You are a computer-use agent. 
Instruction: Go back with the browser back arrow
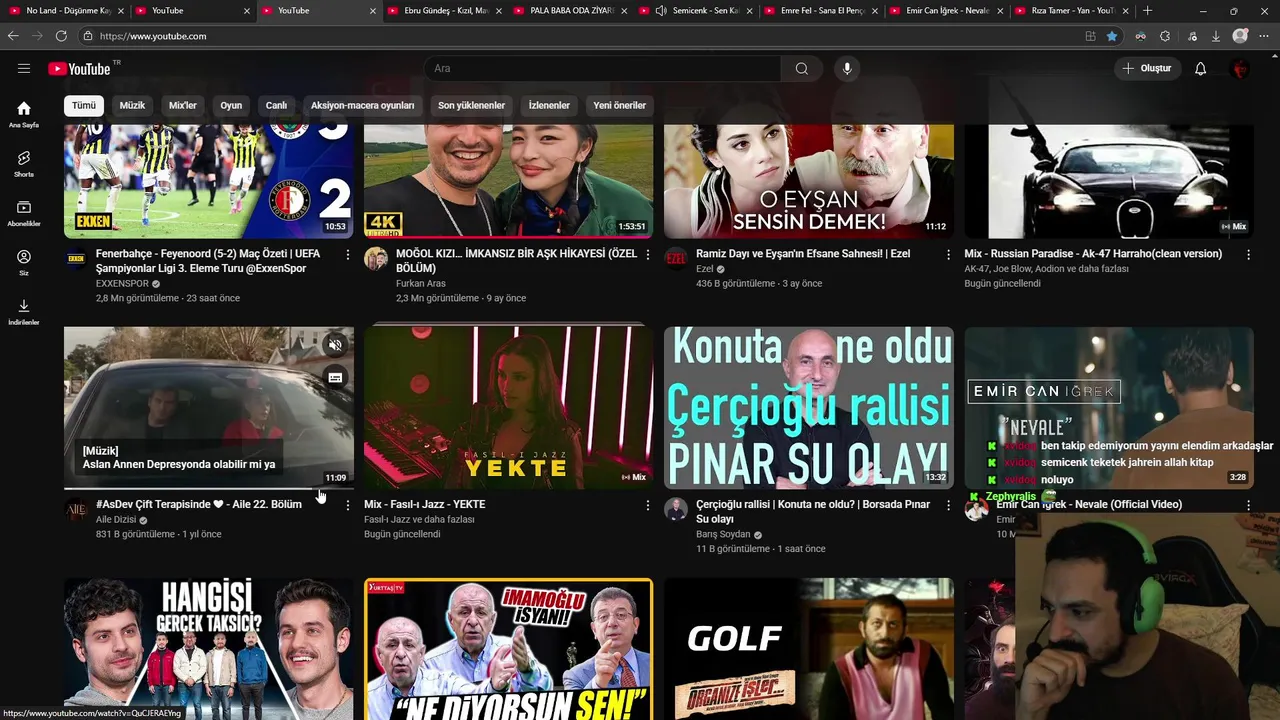pos(13,36)
